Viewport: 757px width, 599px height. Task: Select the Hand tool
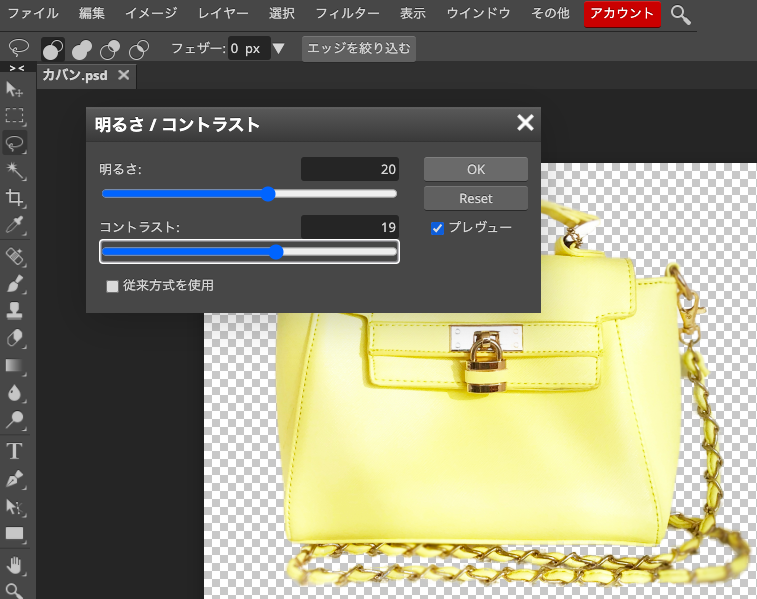[14, 565]
